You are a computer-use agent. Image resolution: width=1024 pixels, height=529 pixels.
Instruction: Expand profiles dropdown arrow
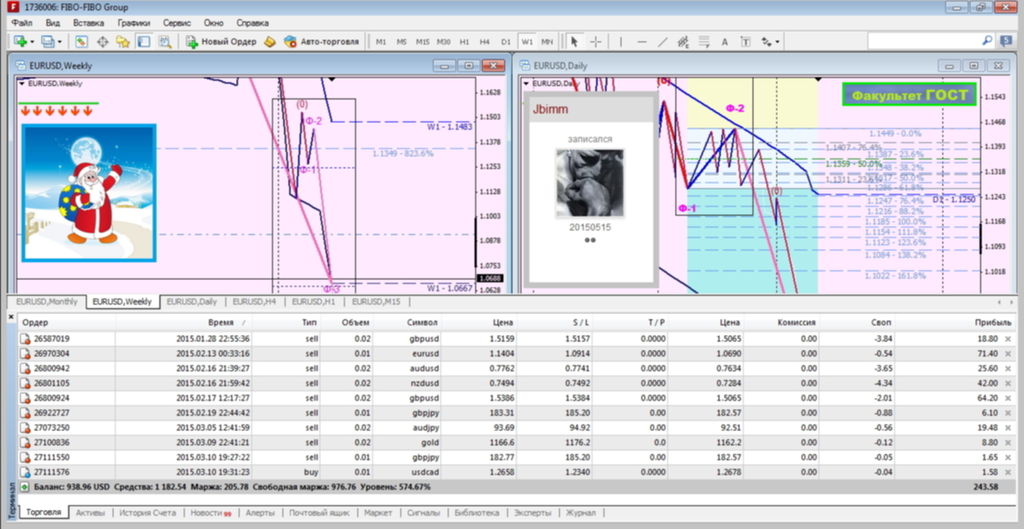pyautogui.click(x=59, y=42)
